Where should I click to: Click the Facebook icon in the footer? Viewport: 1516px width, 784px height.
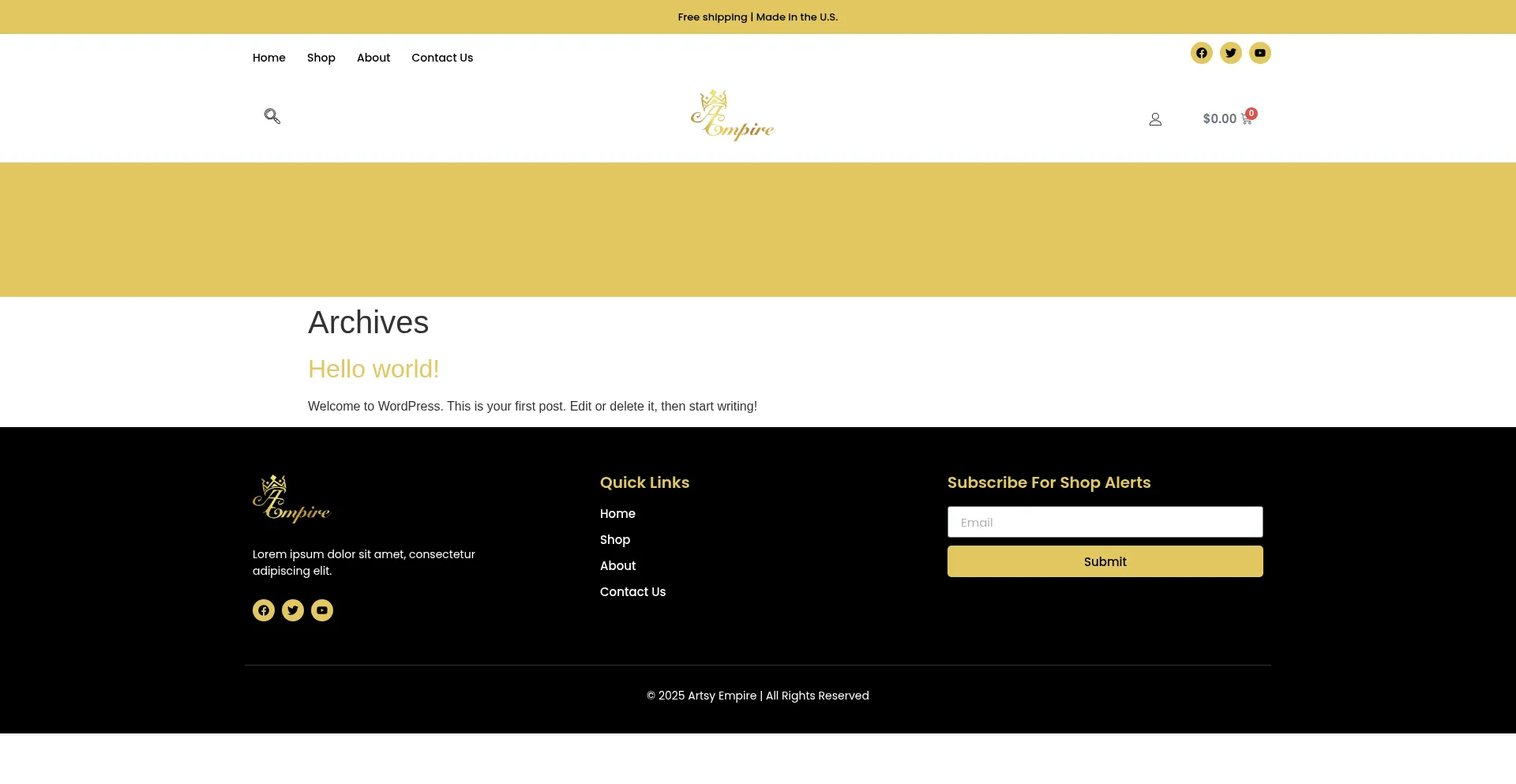(x=264, y=610)
